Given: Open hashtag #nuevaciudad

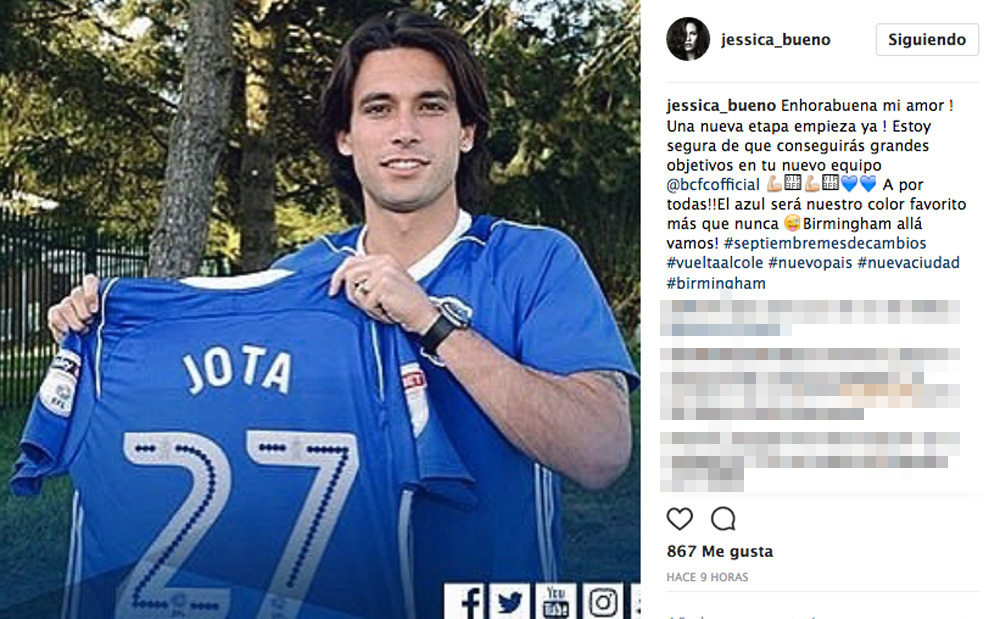Looking at the screenshot, I should pos(908,263).
